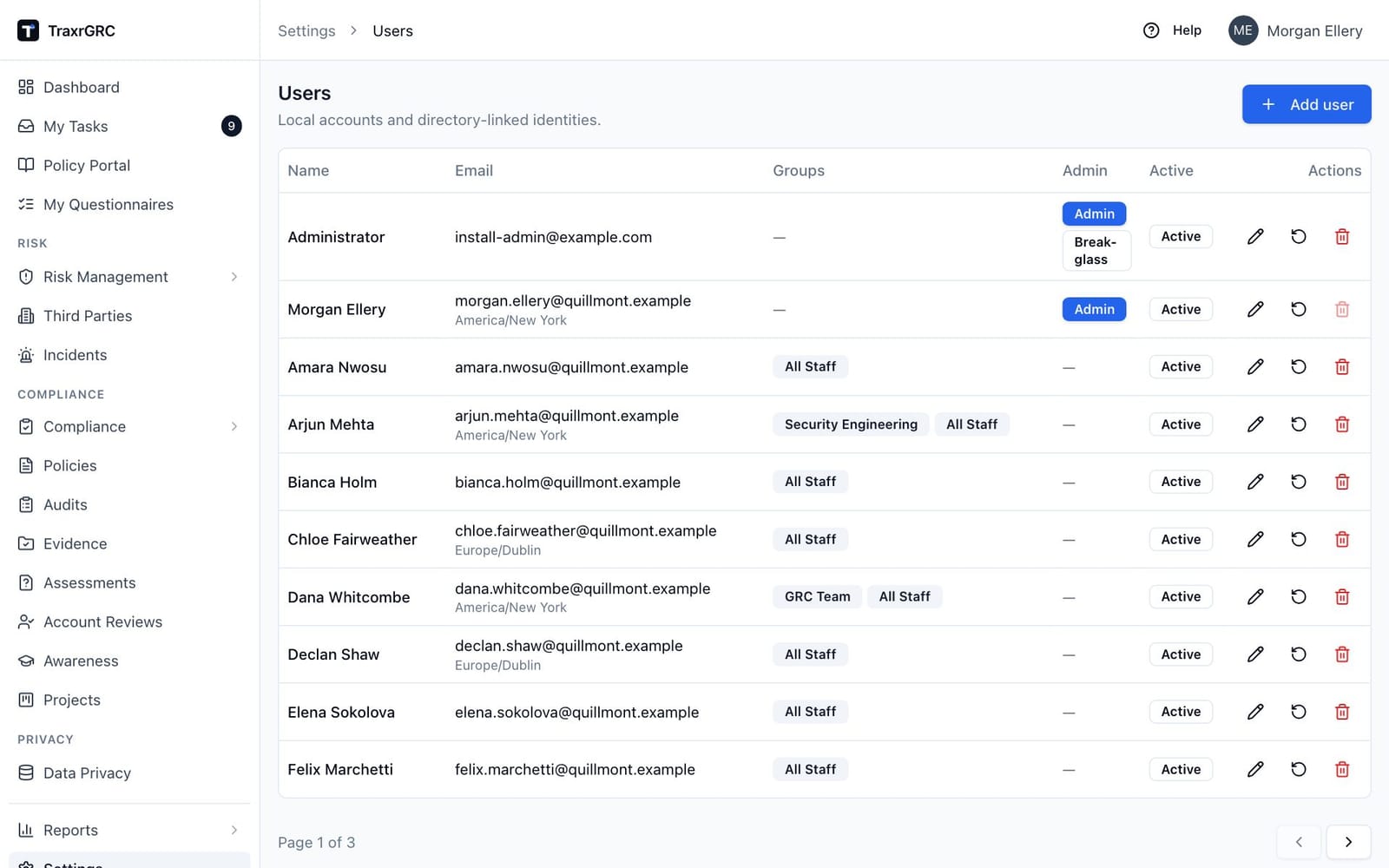Click the Help link text

tap(1187, 30)
